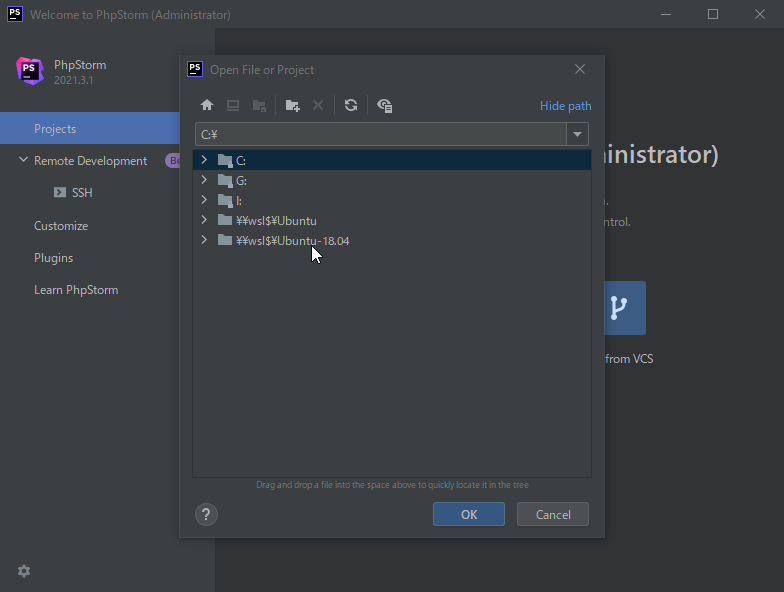The height and width of the screenshot is (592, 784).
Task: Click inside the path text field
Action: pyautogui.click(x=380, y=134)
